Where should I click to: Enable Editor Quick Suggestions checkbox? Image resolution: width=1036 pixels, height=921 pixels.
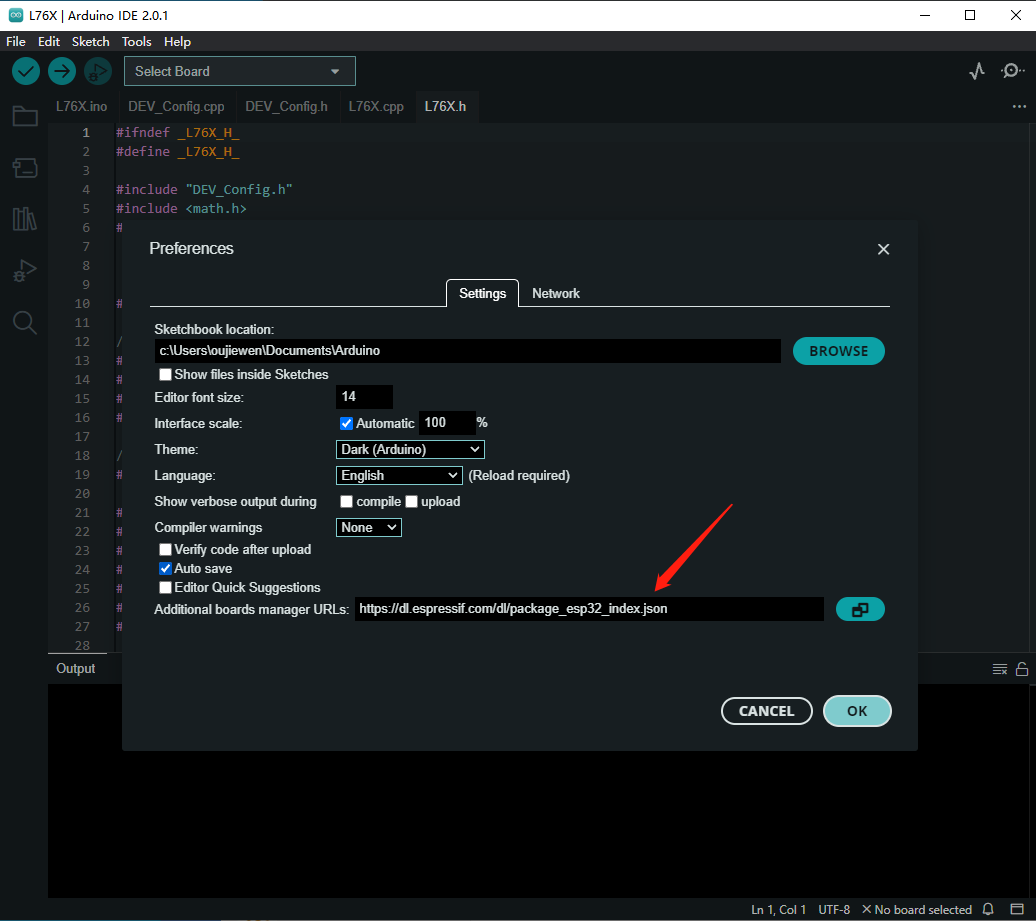click(165, 587)
